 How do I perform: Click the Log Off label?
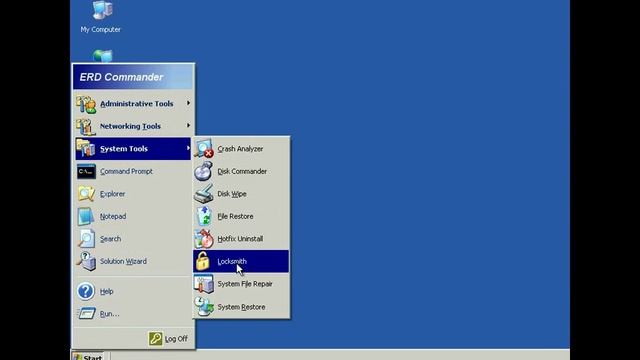click(x=176, y=338)
